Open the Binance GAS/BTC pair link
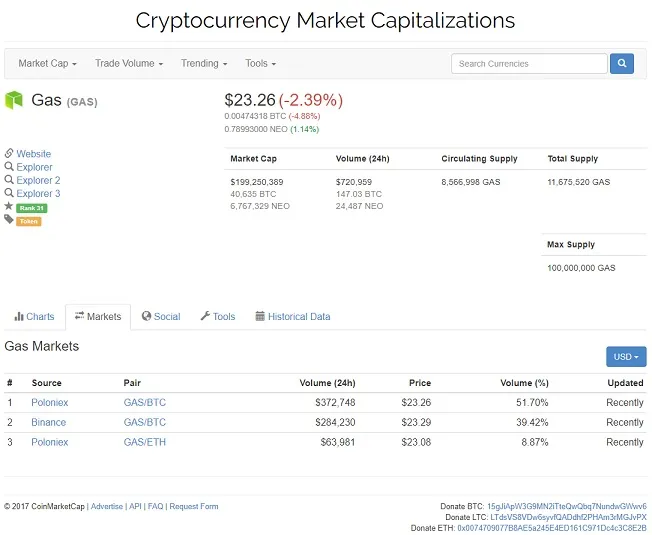652x535 pixels. coord(145,422)
